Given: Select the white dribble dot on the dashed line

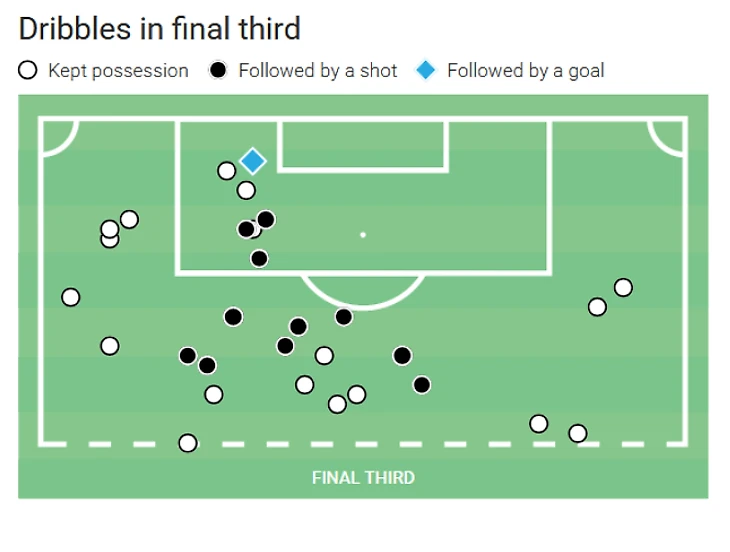Looking at the screenshot, I should point(188,442).
